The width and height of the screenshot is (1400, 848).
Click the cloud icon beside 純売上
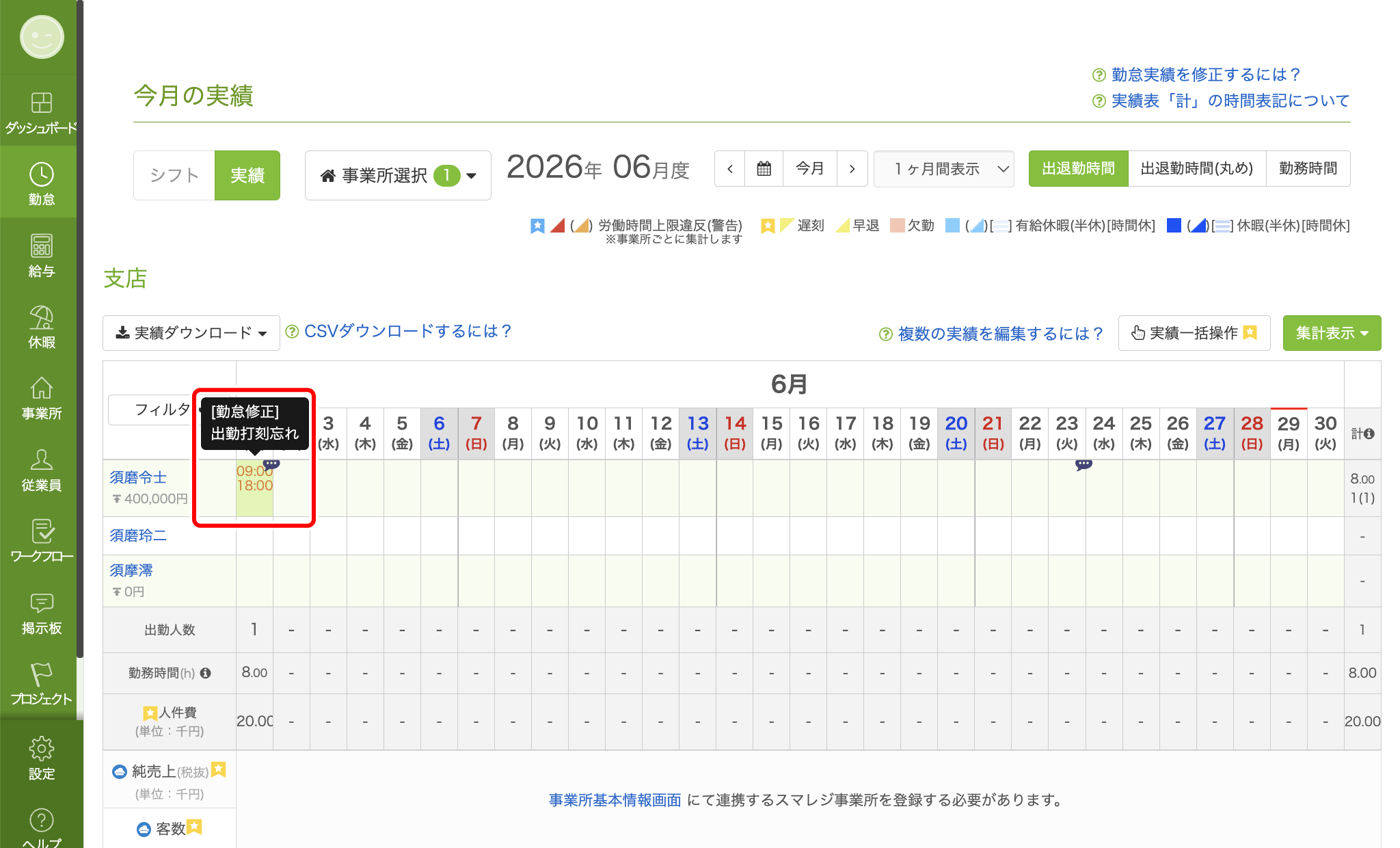[x=120, y=771]
